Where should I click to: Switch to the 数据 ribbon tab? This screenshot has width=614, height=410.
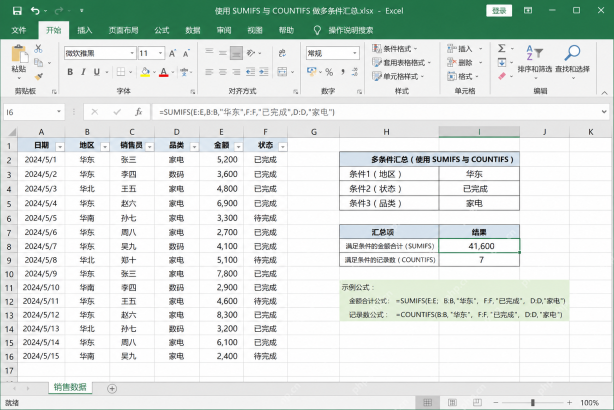tap(193, 30)
